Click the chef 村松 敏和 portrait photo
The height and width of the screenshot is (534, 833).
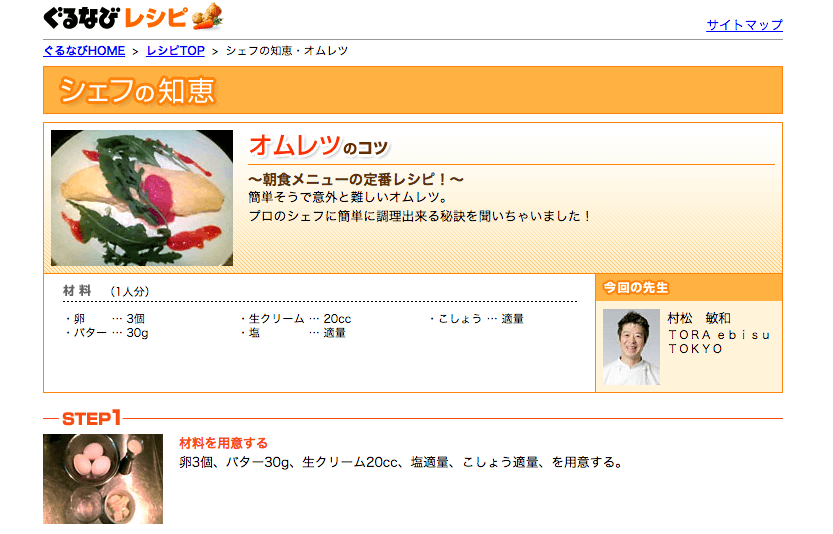click(x=631, y=346)
